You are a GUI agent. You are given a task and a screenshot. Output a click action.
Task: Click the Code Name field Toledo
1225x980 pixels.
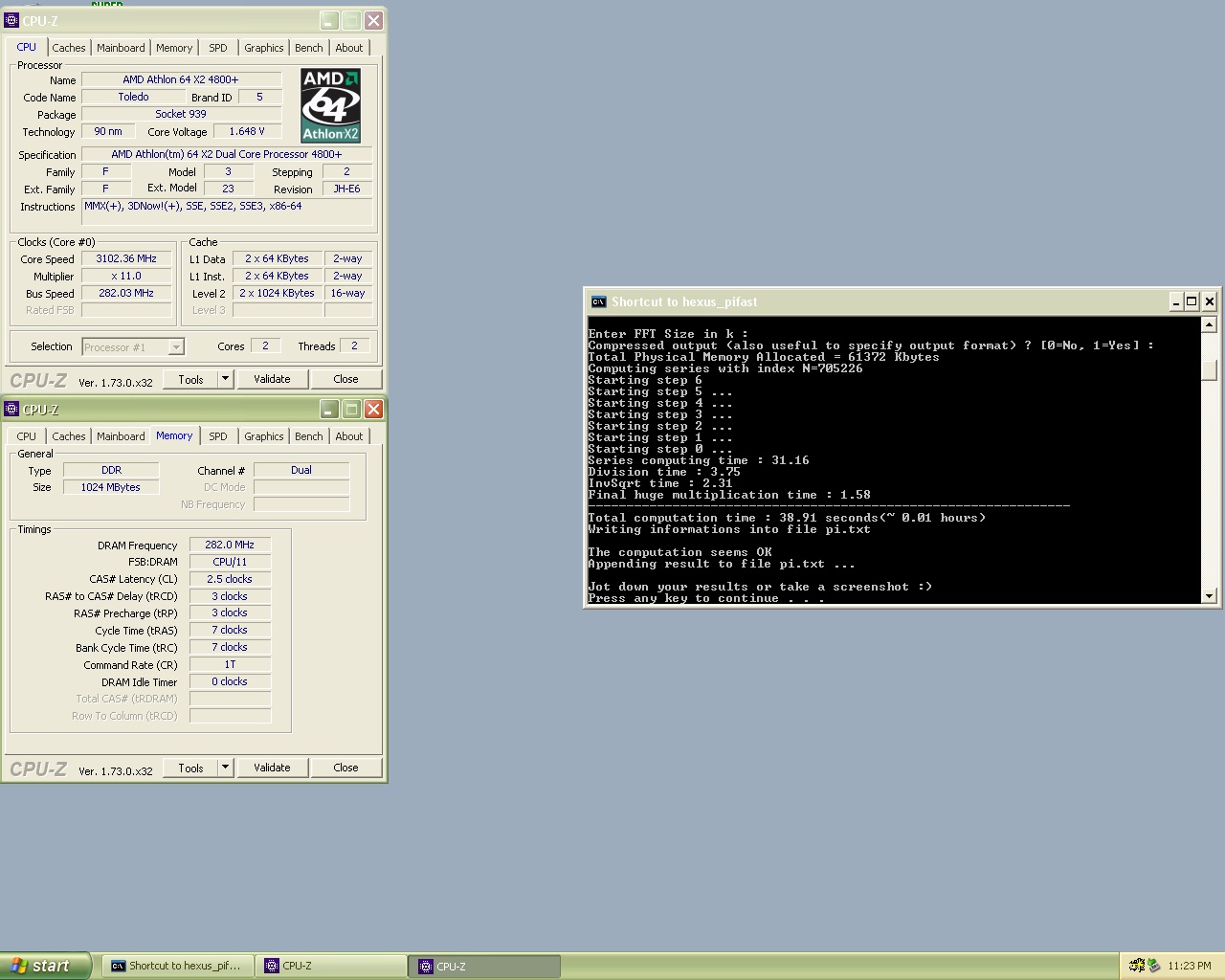pyautogui.click(x=134, y=97)
